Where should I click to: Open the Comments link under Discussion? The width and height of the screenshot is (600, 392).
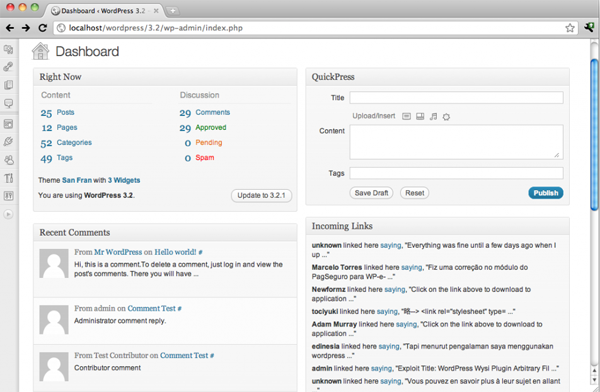tap(213, 112)
